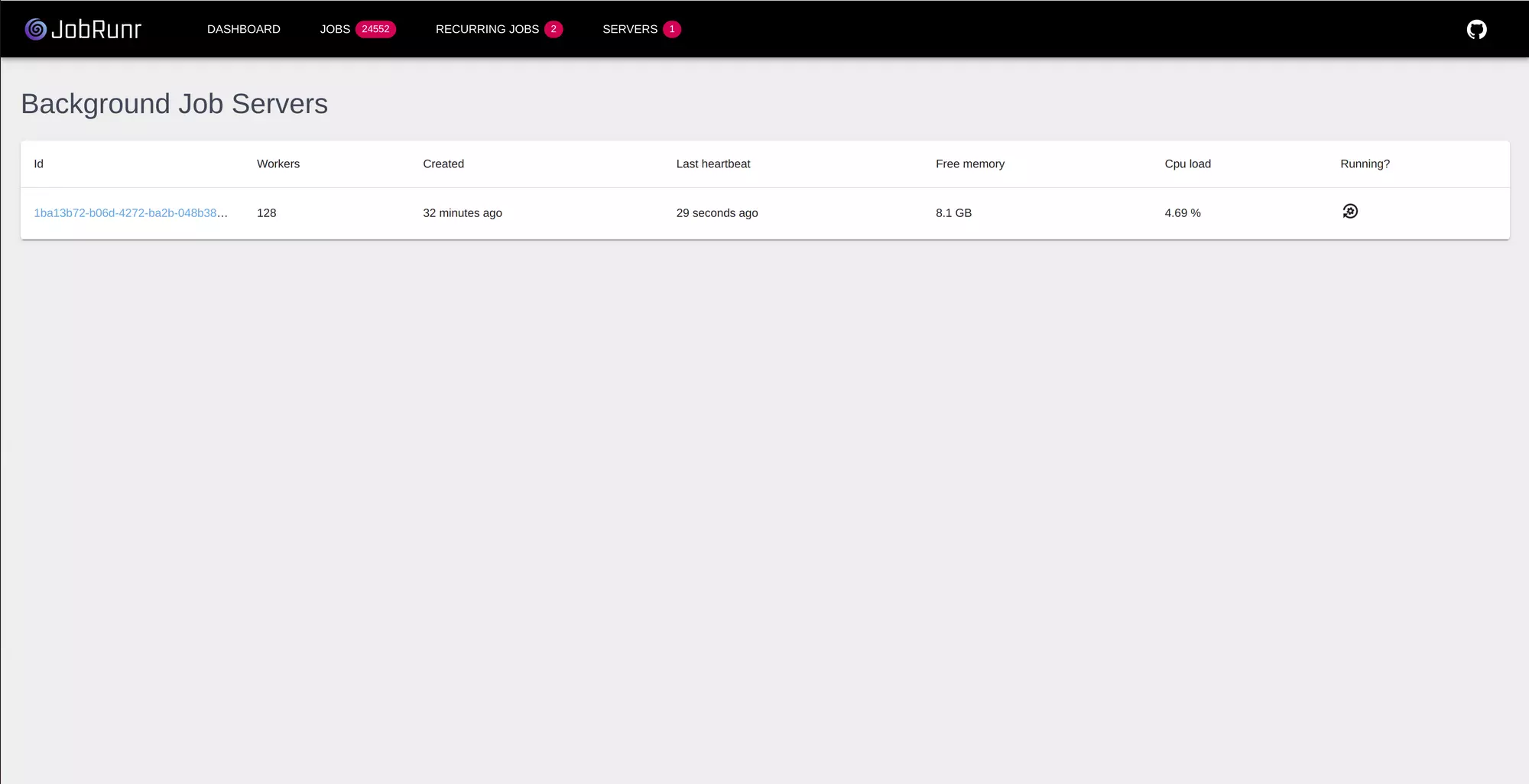Select the '32 minutes ago' created cell

(x=463, y=213)
